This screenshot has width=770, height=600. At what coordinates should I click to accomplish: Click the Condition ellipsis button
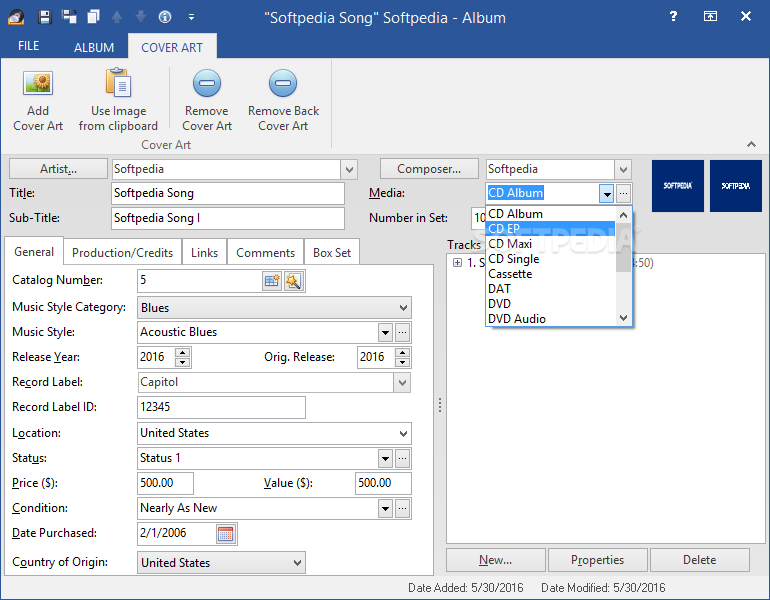tap(402, 509)
